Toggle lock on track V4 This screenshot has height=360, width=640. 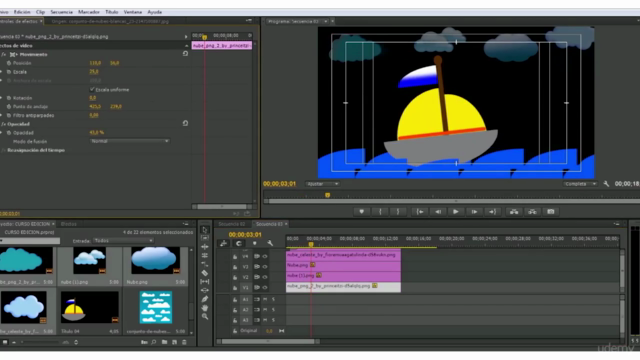[x=235, y=257]
